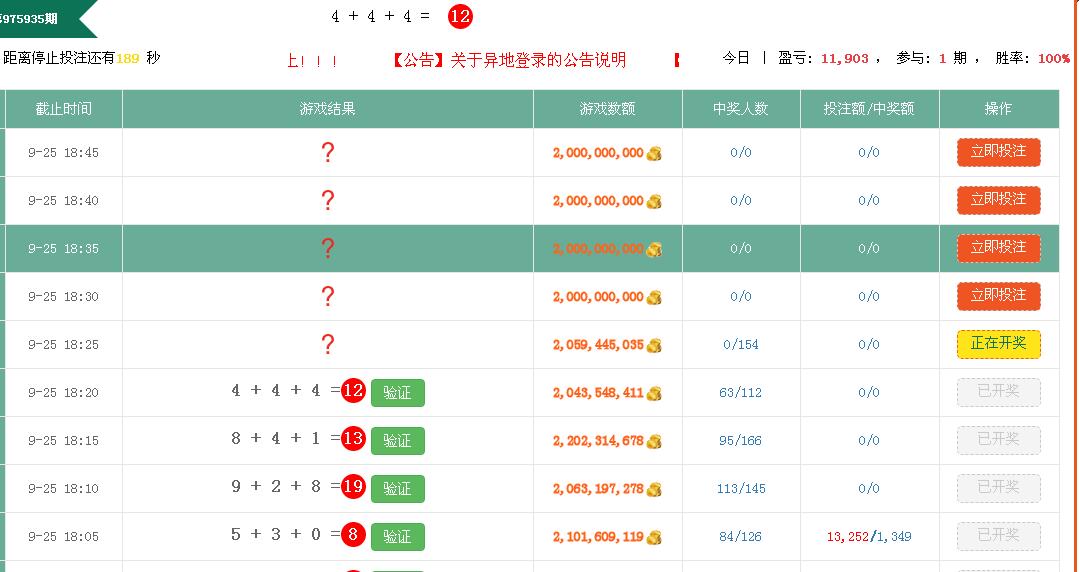Image resolution: width=1080 pixels, height=572 pixels.
Task: Click gold coin icon in 18:45 row
Action: [x=654, y=154]
